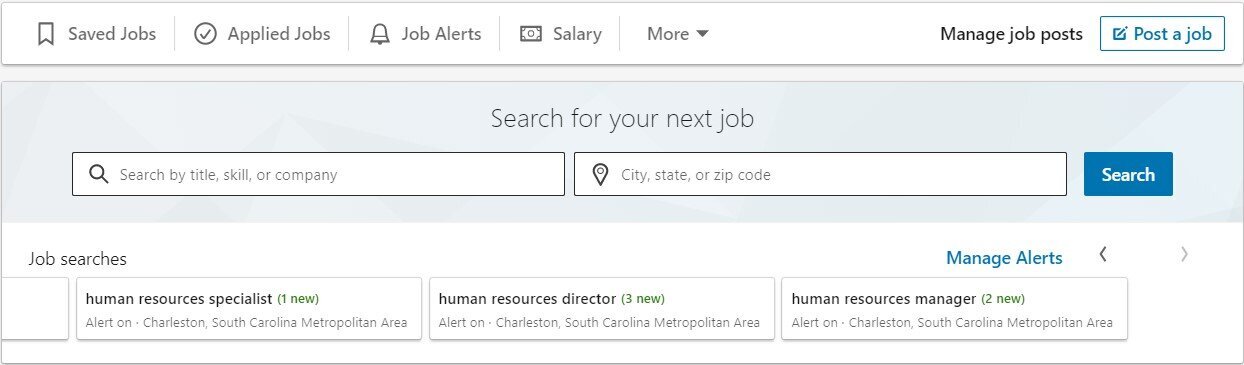Screen dimensions: 1244x365
Task: Open the human resources specialist saved search
Action: [x=249, y=309]
